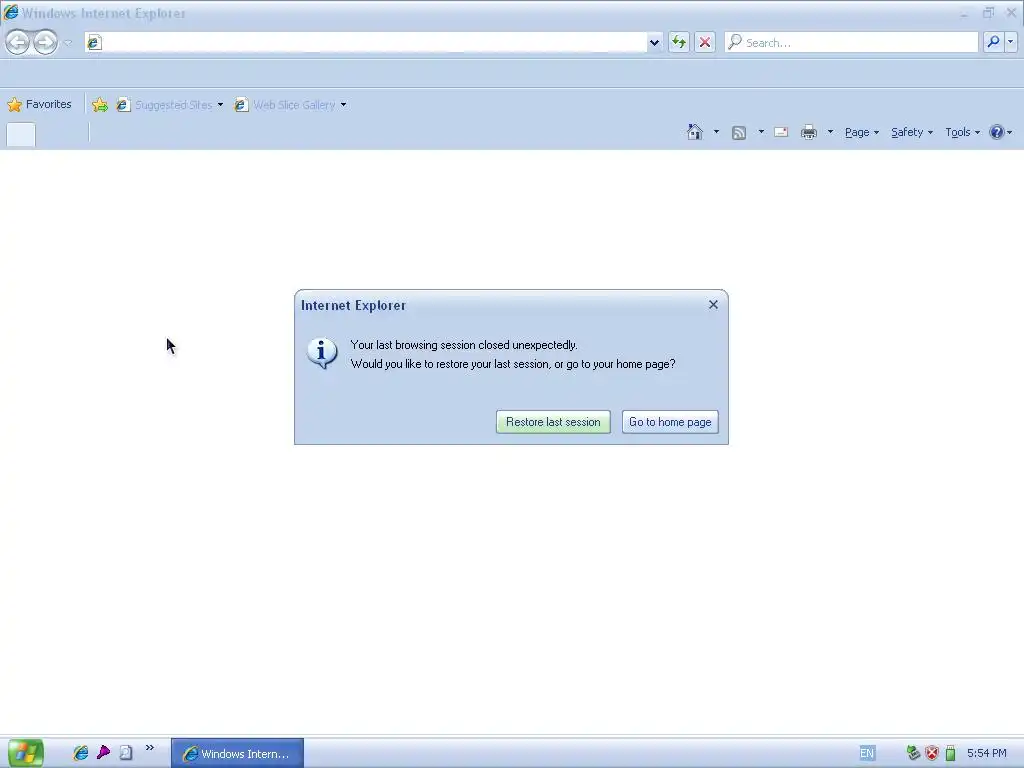Open Web Slice Gallery link
1024x768 pixels.
(285, 104)
